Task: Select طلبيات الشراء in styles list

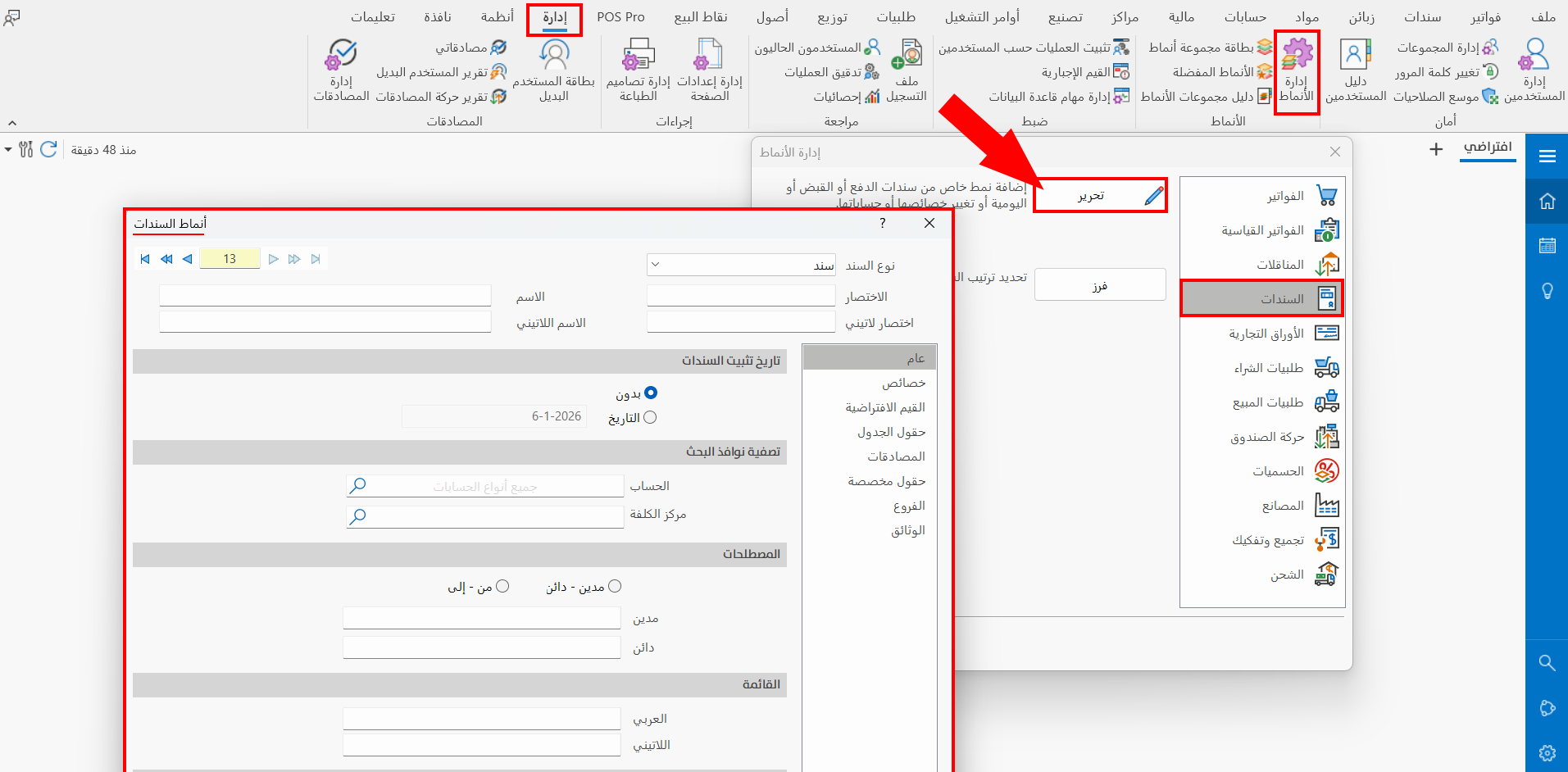Action: pos(1261,368)
